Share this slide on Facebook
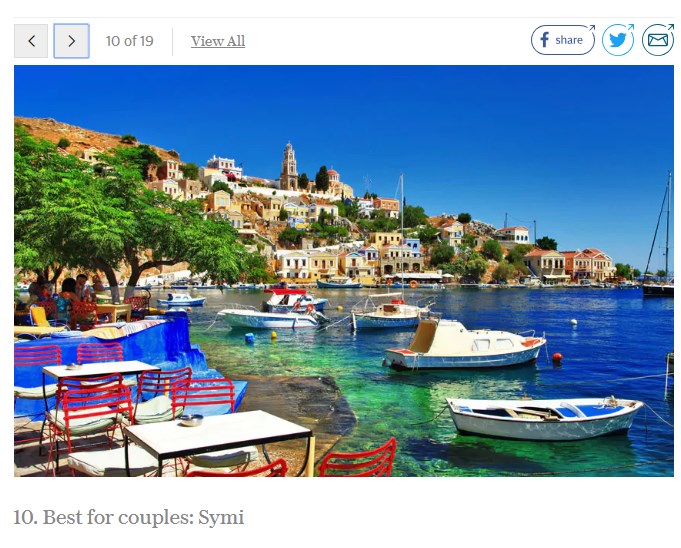The width and height of the screenshot is (681, 548). [563, 40]
